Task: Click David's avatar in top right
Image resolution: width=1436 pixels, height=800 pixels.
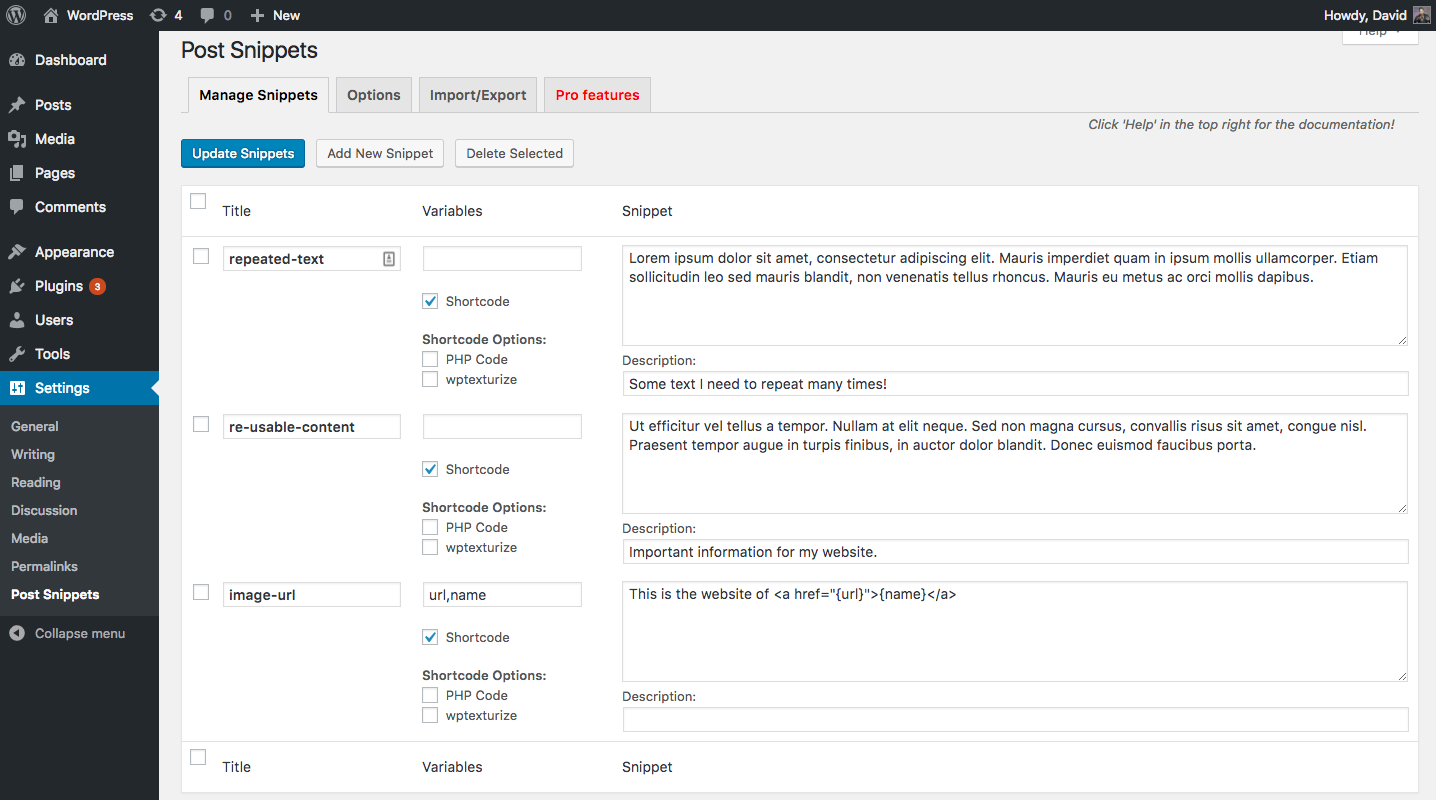Action: 1422,15
